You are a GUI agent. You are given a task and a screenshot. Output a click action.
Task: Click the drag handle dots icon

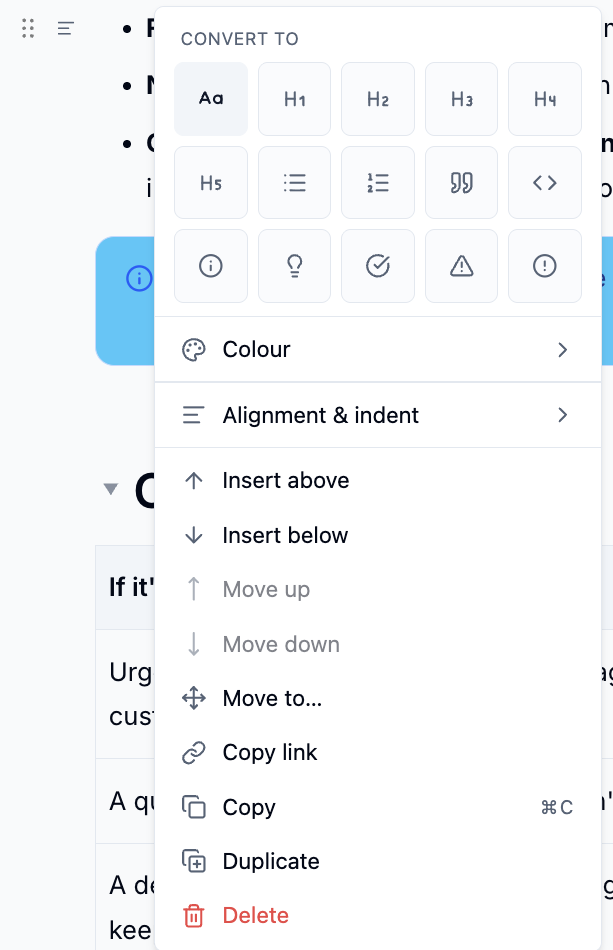(x=28, y=28)
